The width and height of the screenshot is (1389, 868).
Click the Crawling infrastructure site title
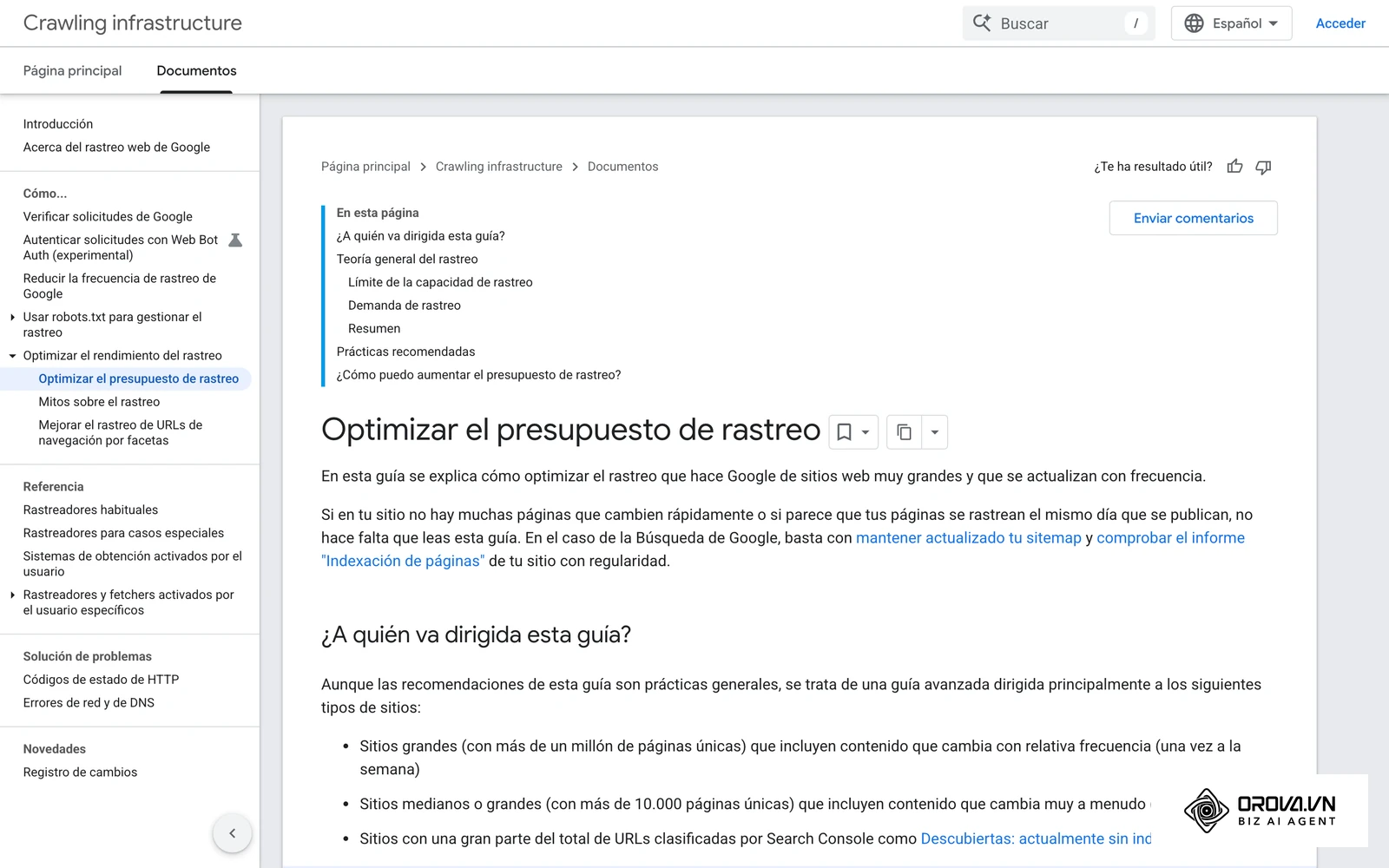[132, 23]
